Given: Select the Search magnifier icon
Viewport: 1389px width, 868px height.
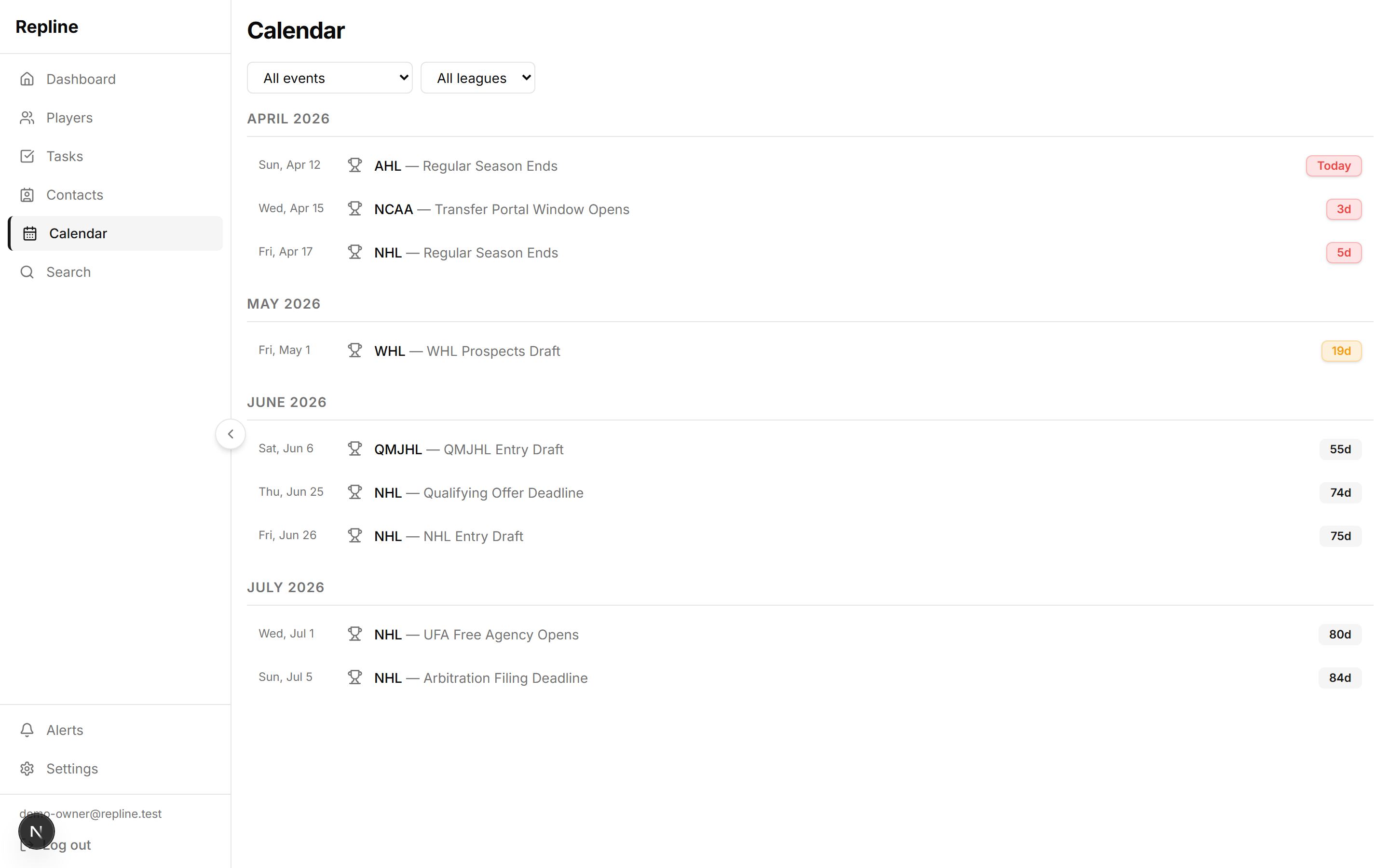Looking at the screenshot, I should pyautogui.click(x=27, y=271).
